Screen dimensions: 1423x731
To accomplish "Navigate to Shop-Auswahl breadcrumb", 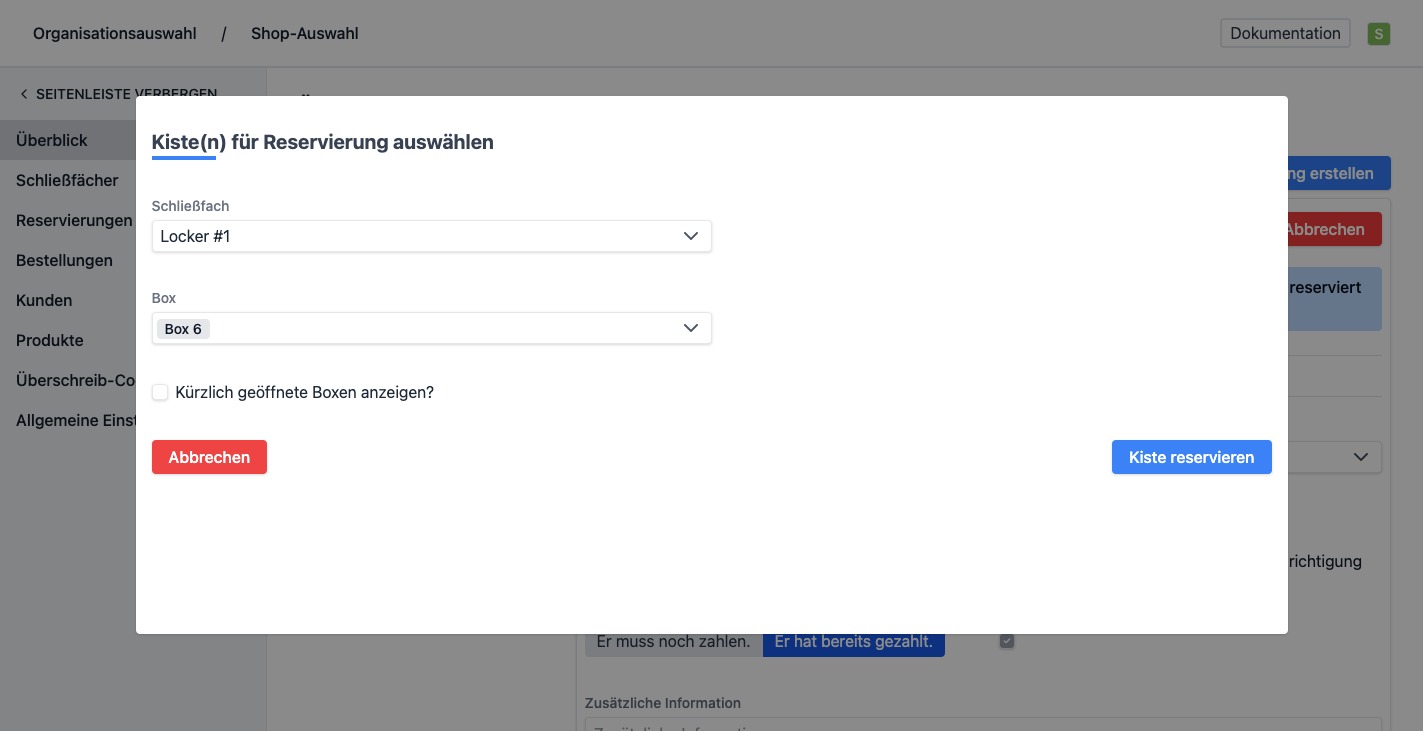I will tap(304, 34).
